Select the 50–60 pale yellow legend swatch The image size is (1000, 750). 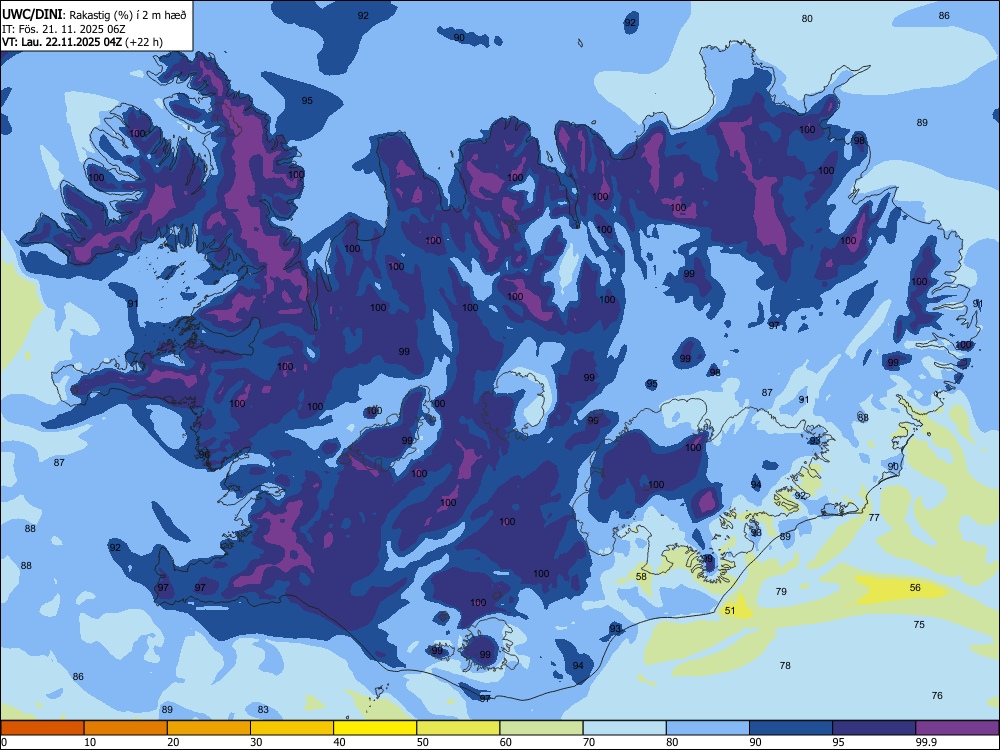tap(459, 728)
